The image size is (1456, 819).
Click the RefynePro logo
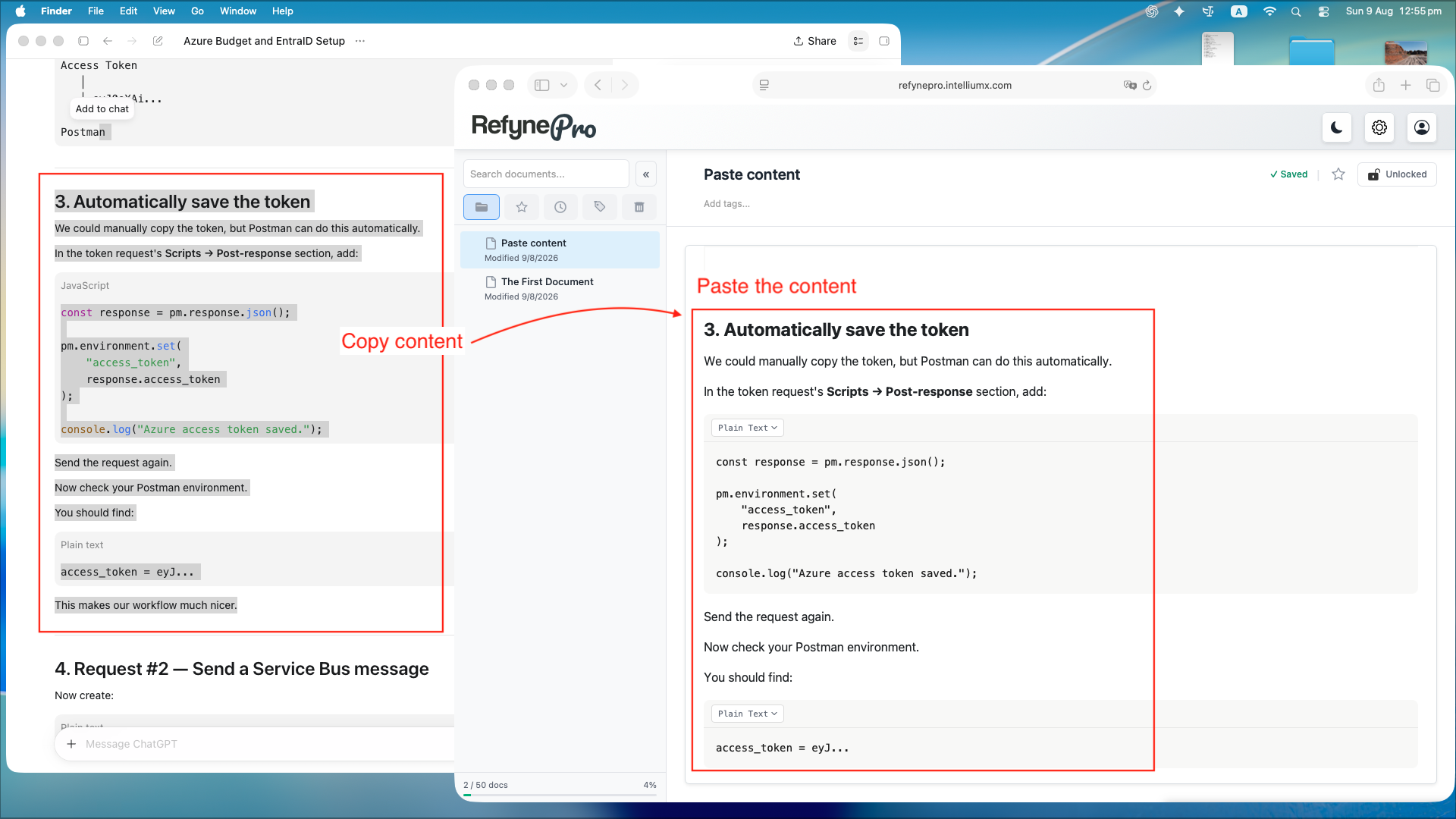tap(534, 127)
